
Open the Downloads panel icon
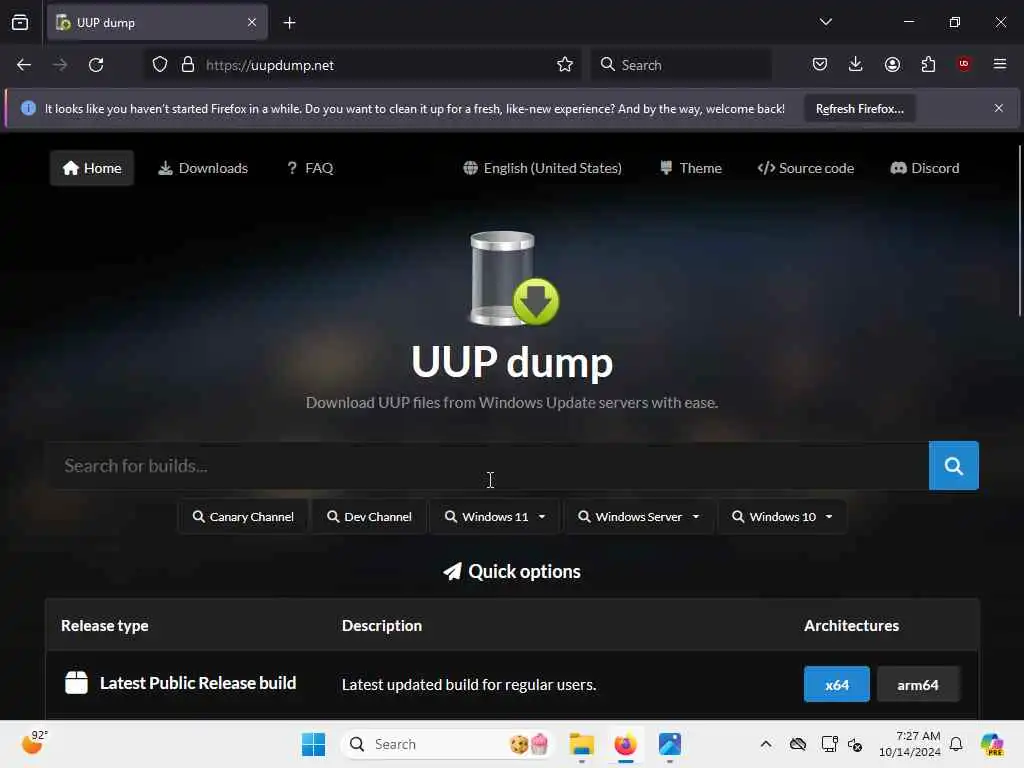click(x=856, y=64)
